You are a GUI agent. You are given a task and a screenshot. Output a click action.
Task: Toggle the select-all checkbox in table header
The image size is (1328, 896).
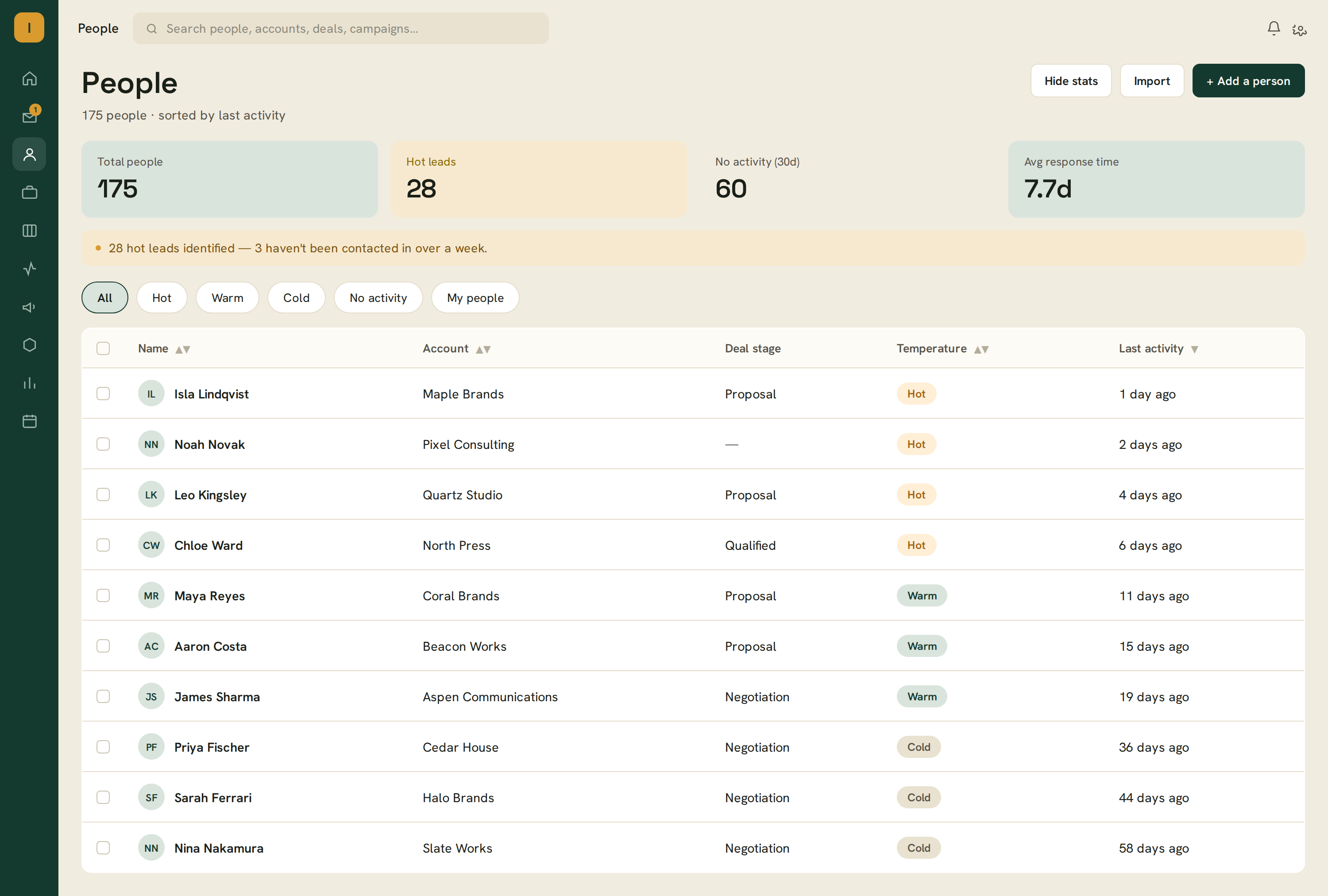[104, 348]
